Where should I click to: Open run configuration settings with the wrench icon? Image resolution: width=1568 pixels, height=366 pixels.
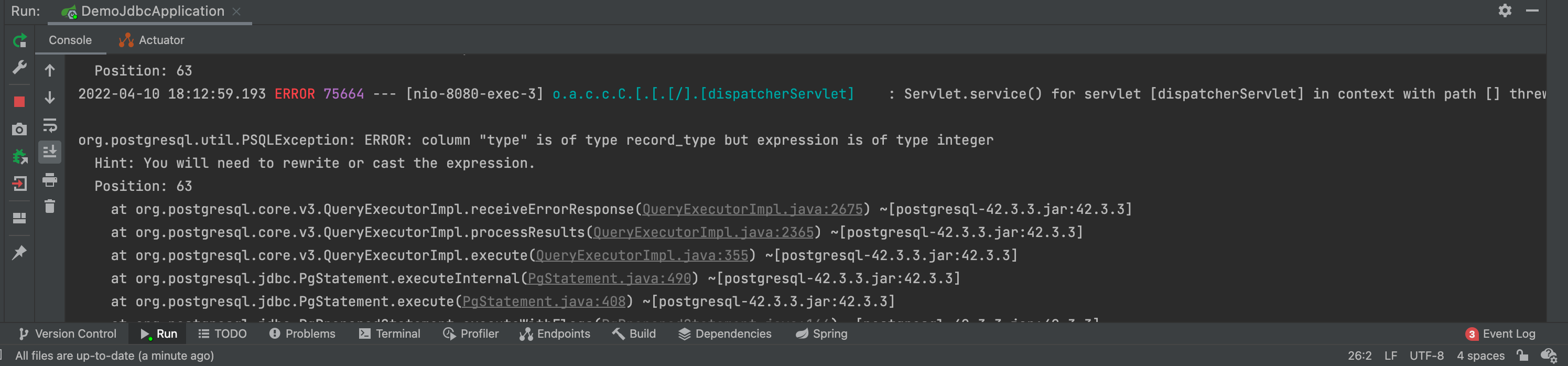tap(19, 67)
